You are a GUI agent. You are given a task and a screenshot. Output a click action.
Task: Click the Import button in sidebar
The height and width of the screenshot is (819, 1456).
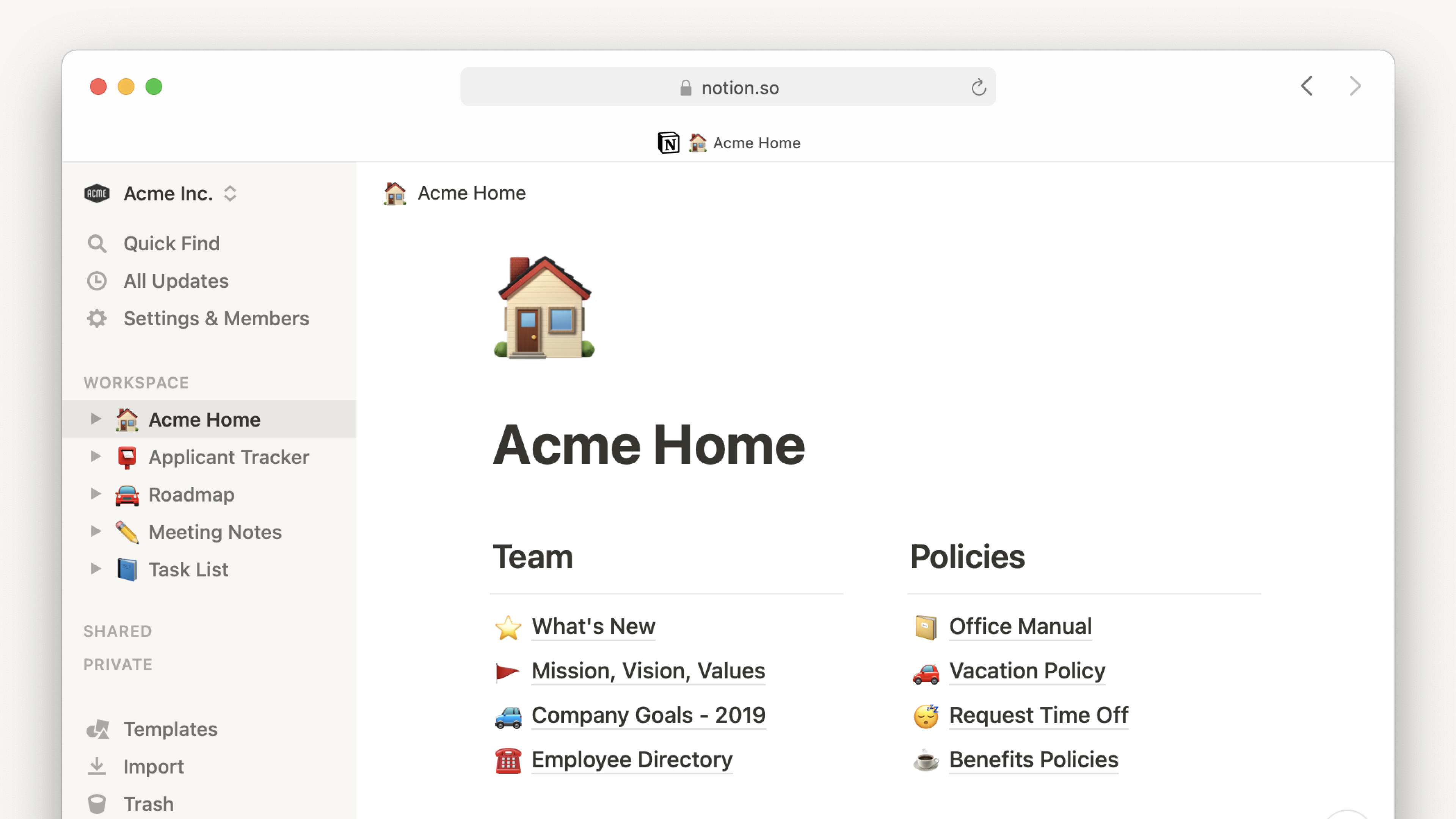(154, 766)
